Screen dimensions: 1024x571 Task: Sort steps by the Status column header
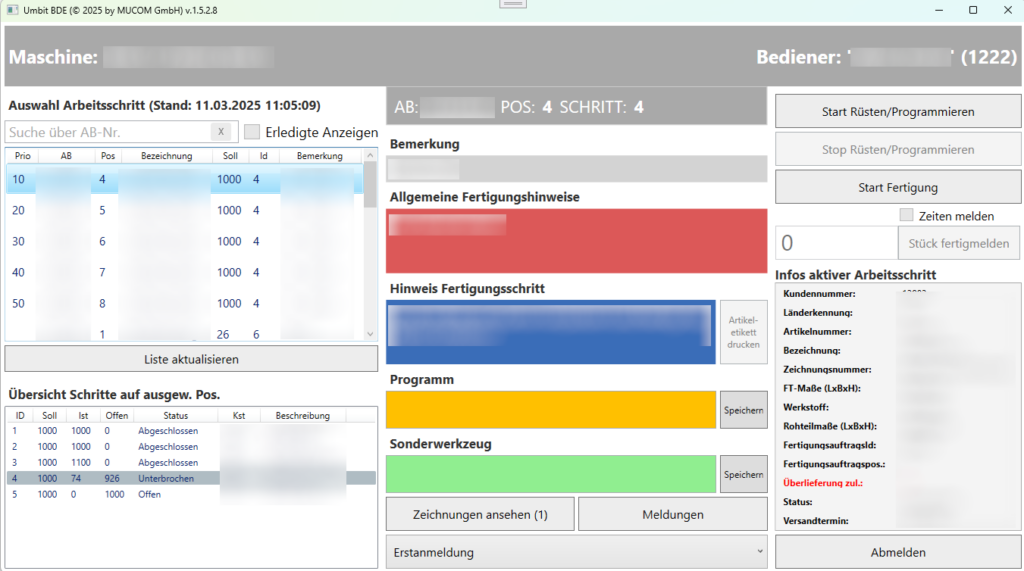tap(175, 415)
